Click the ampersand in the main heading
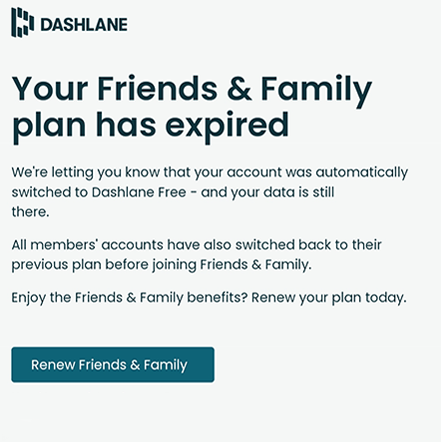This screenshot has width=441, height=442. 239,88
